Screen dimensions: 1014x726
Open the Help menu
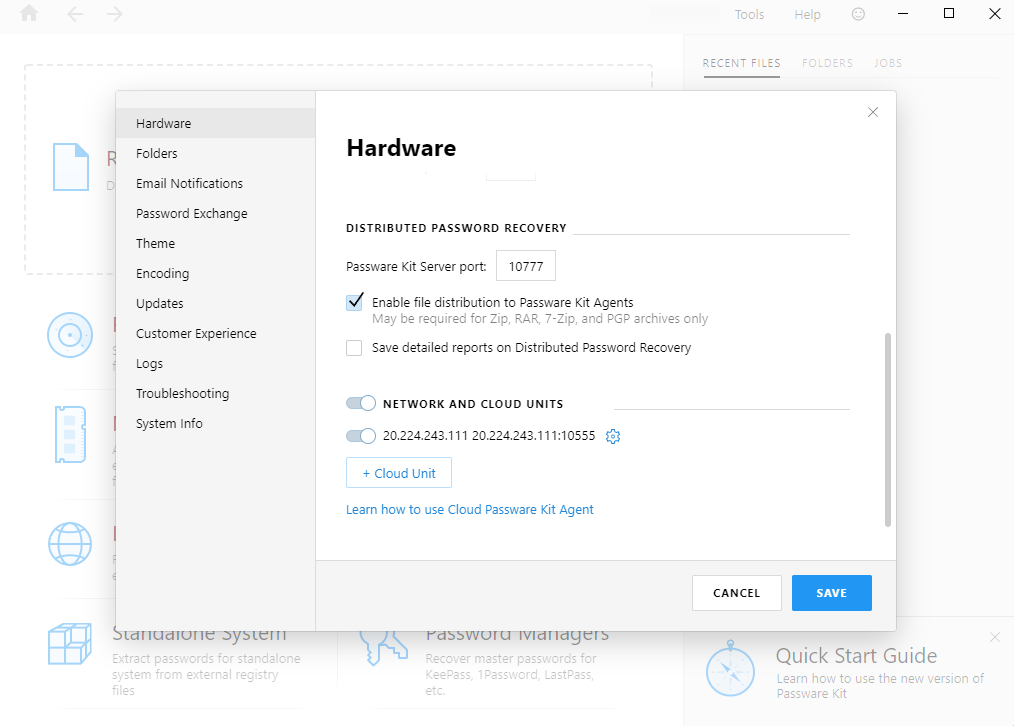[x=808, y=14]
